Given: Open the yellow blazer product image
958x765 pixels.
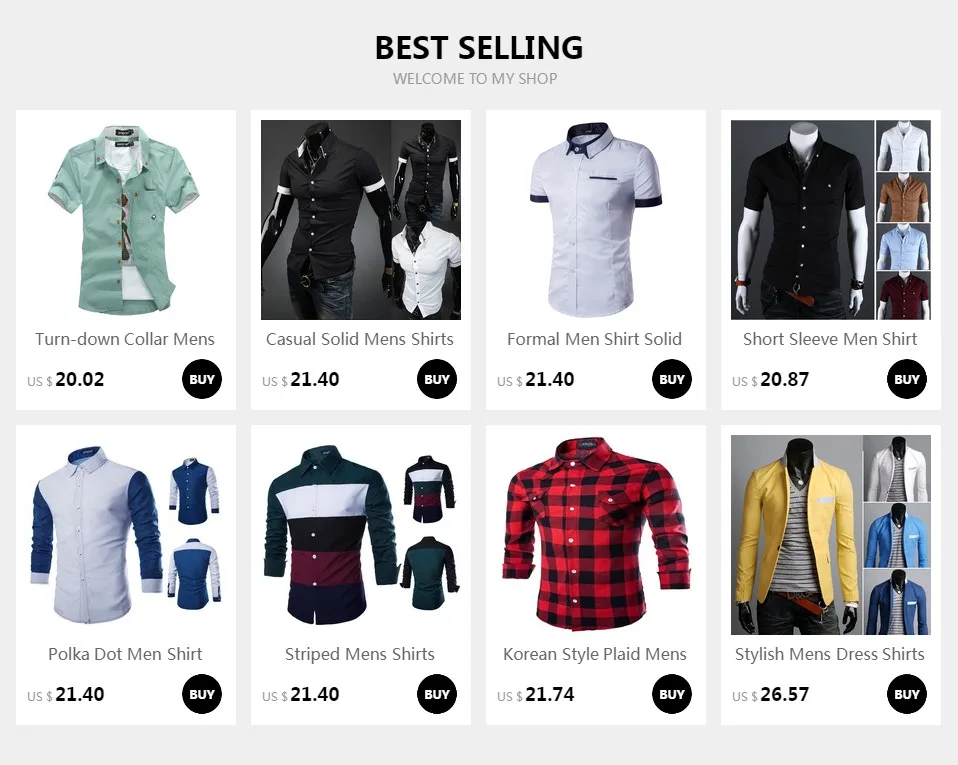Looking at the screenshot, I should coord(831,535).
